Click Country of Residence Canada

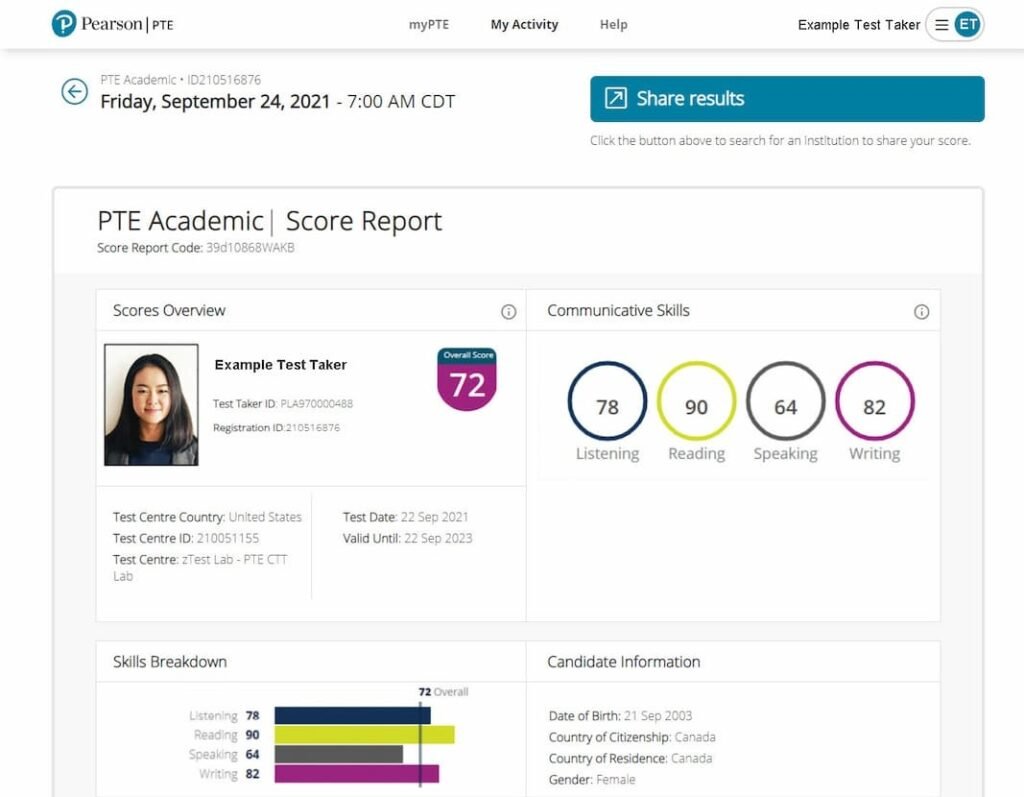tap(630, 758)
